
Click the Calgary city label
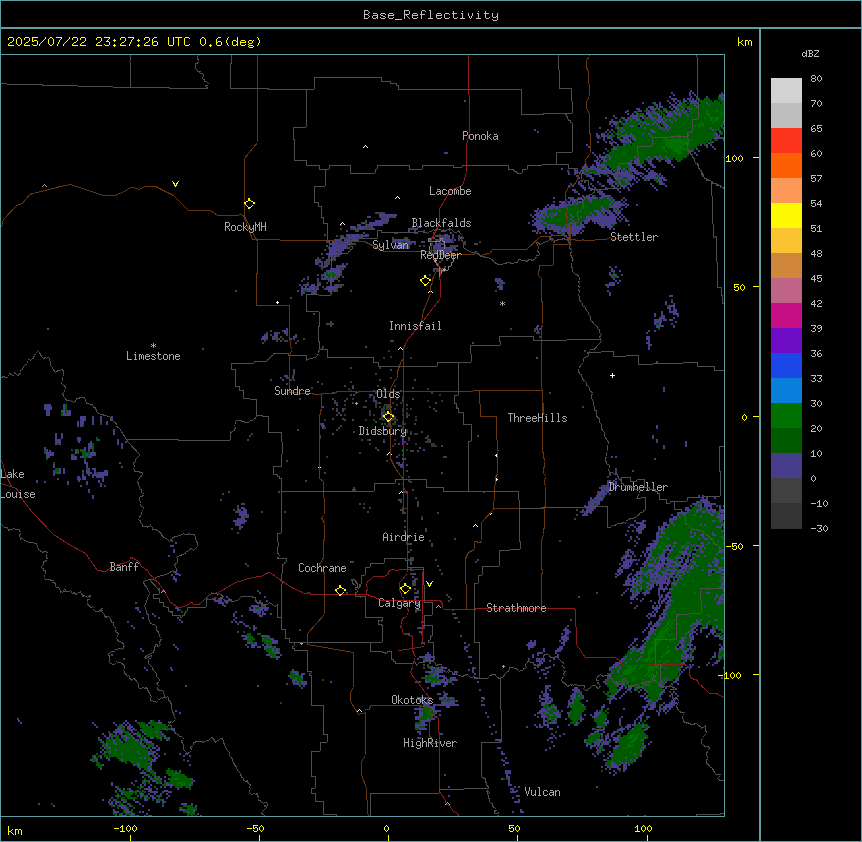399,603
